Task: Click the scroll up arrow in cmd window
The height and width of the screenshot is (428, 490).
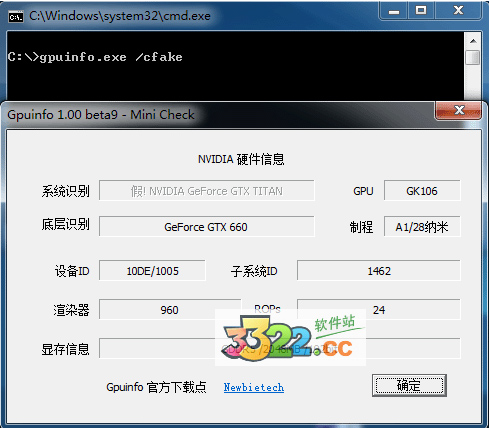Action: 473,41
